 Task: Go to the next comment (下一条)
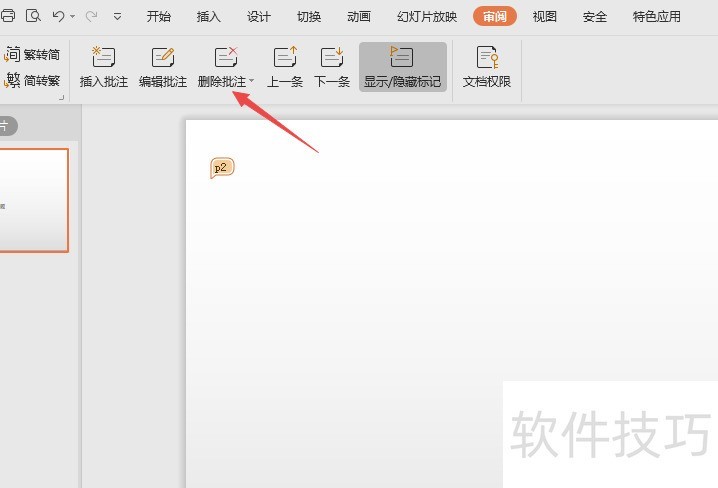tap(332, 67)
